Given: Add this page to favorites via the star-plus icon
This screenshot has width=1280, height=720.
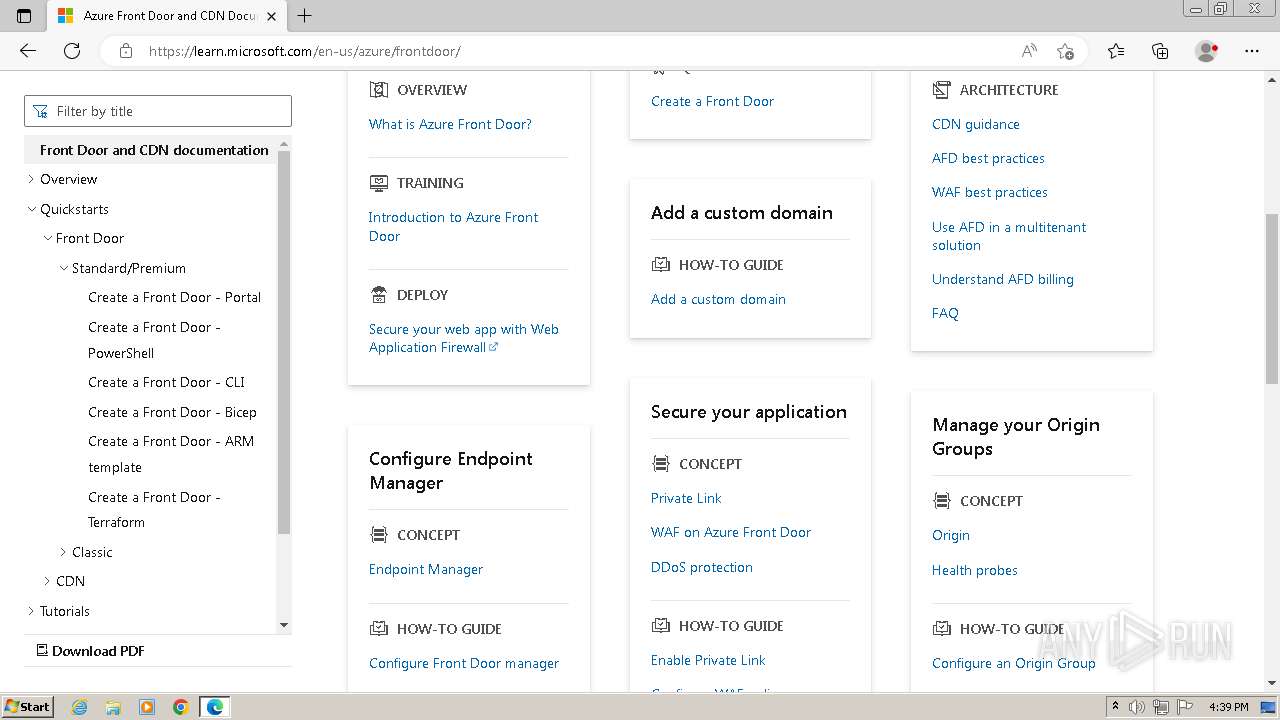Looking at the screenshot, I should point(1065,51).
